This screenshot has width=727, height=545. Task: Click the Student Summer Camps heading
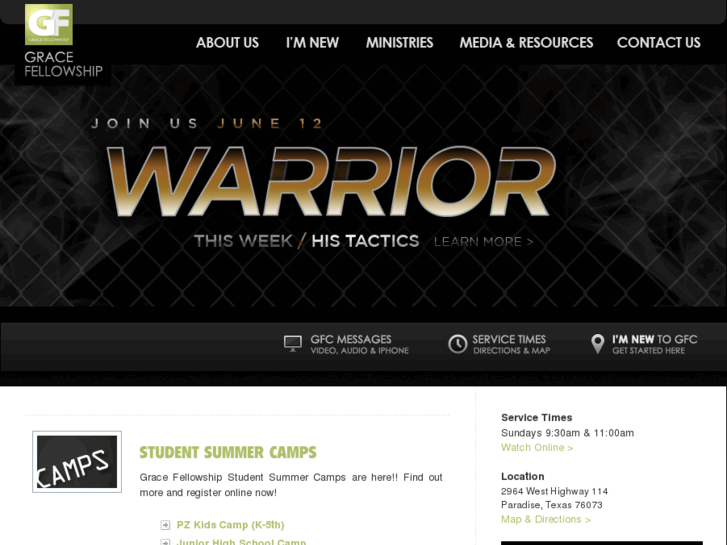pyautogui.click(x=228, y=452)
